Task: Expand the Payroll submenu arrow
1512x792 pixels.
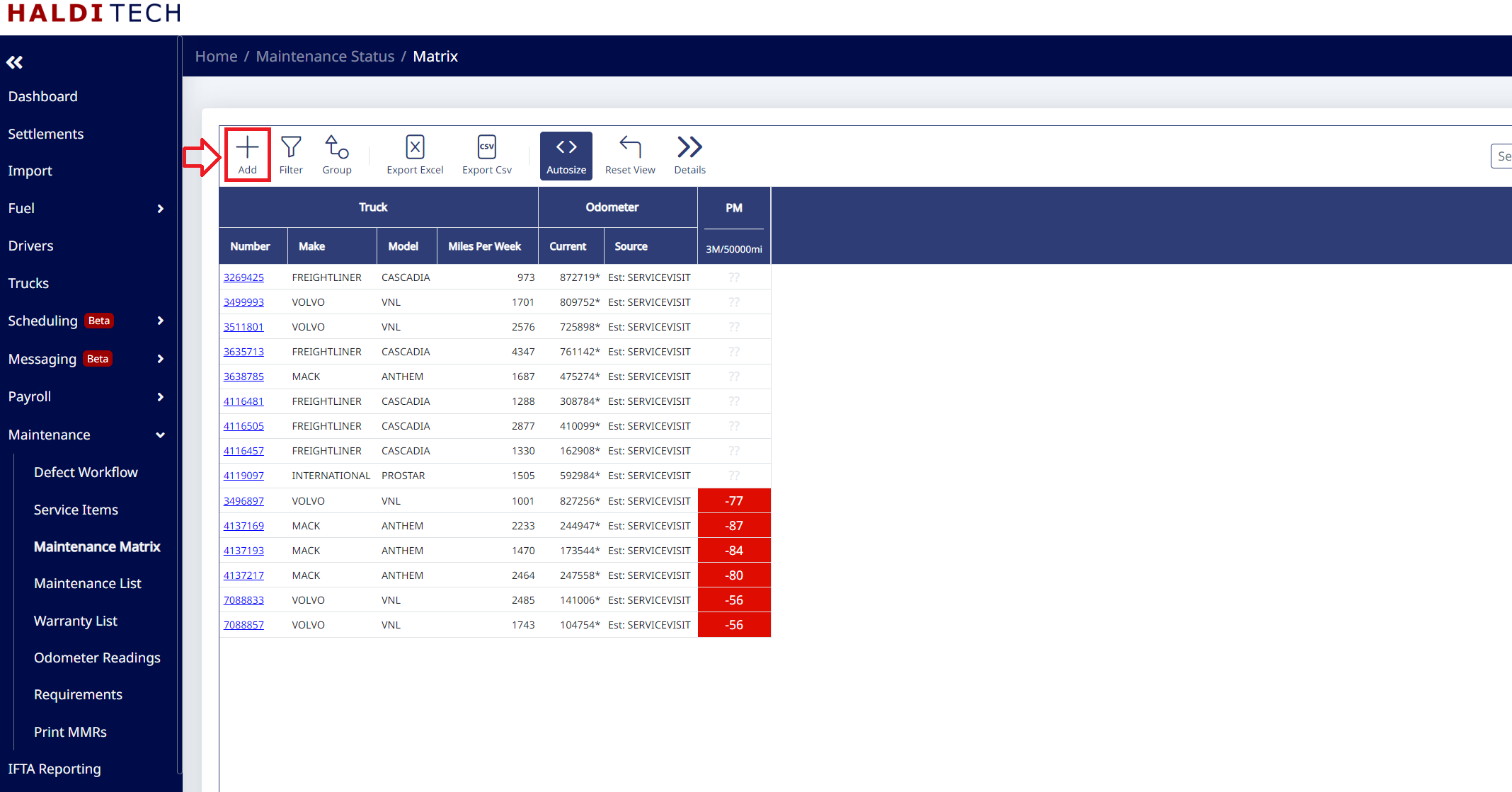Action: (161, 397)
